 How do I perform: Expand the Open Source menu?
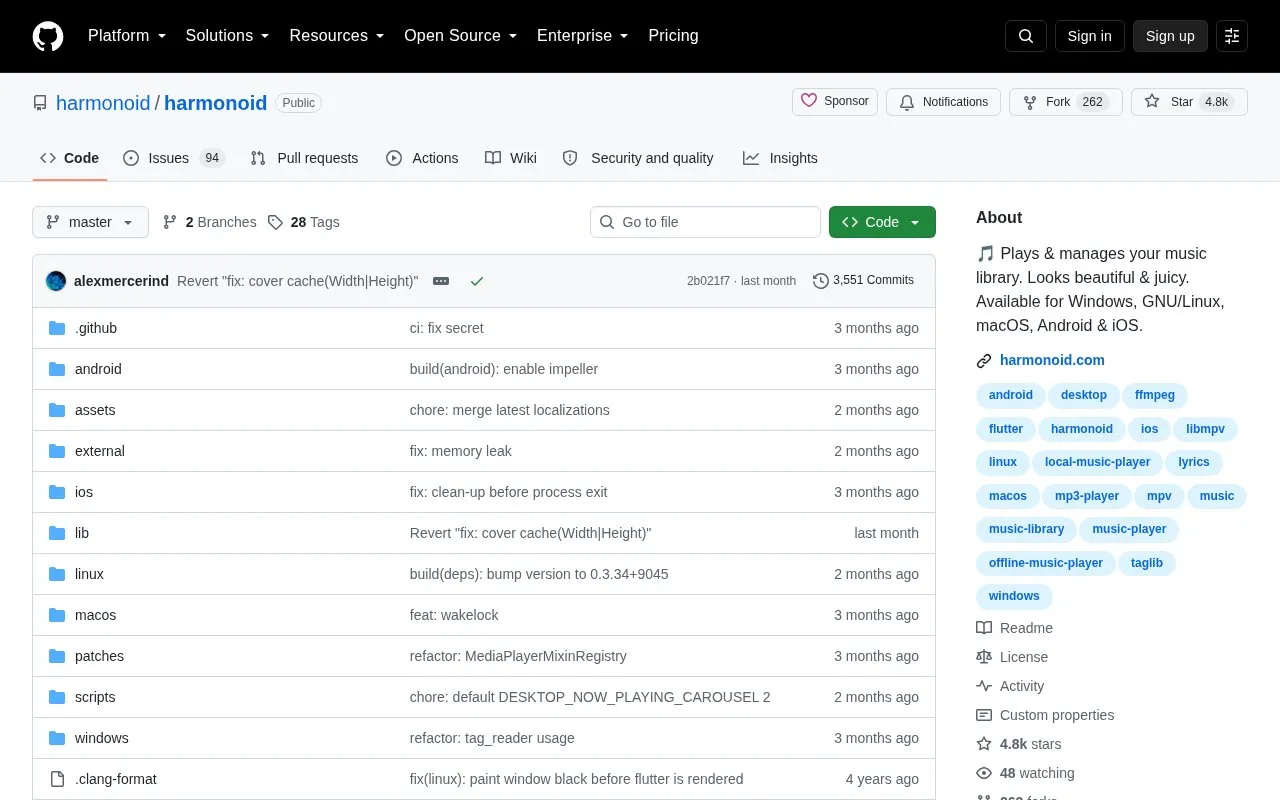tap(461, 36)
